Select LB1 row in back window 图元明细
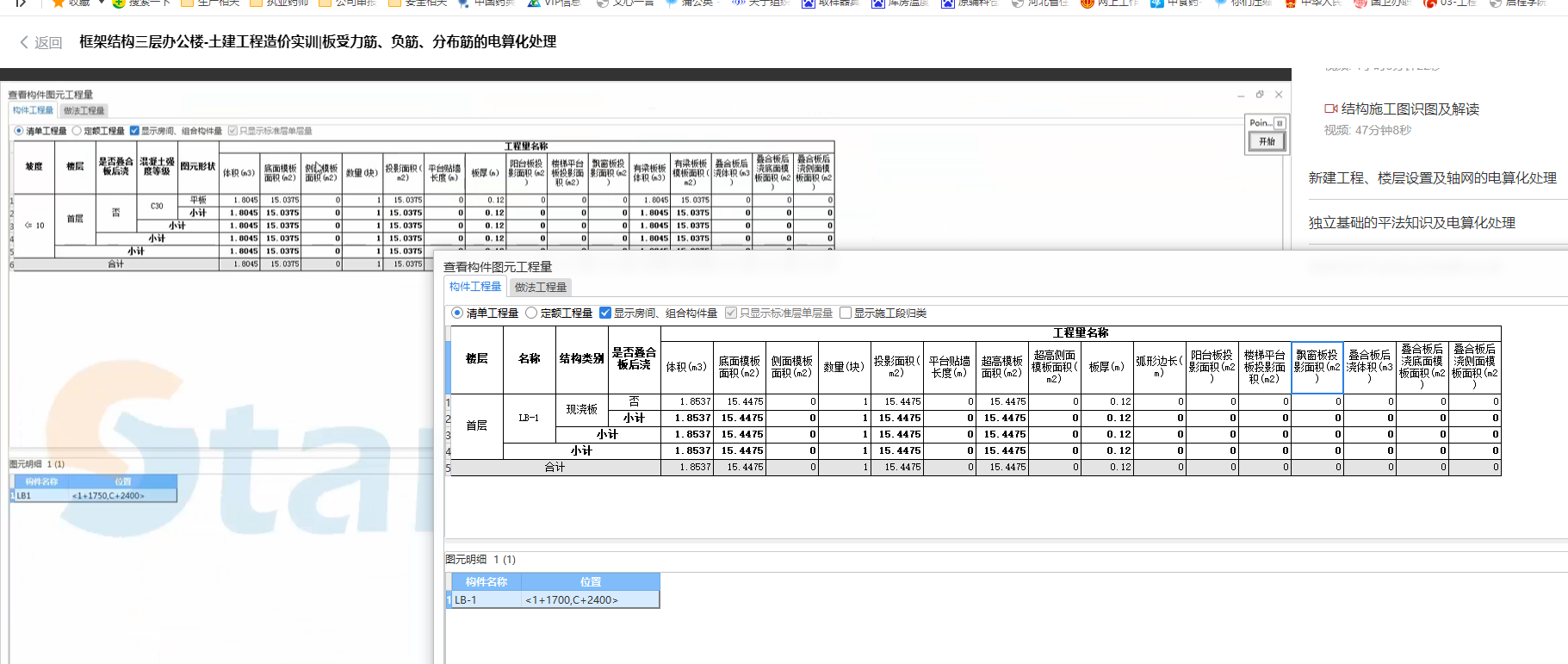Screen dimensions: 1568x664 [x=96, y=496]
